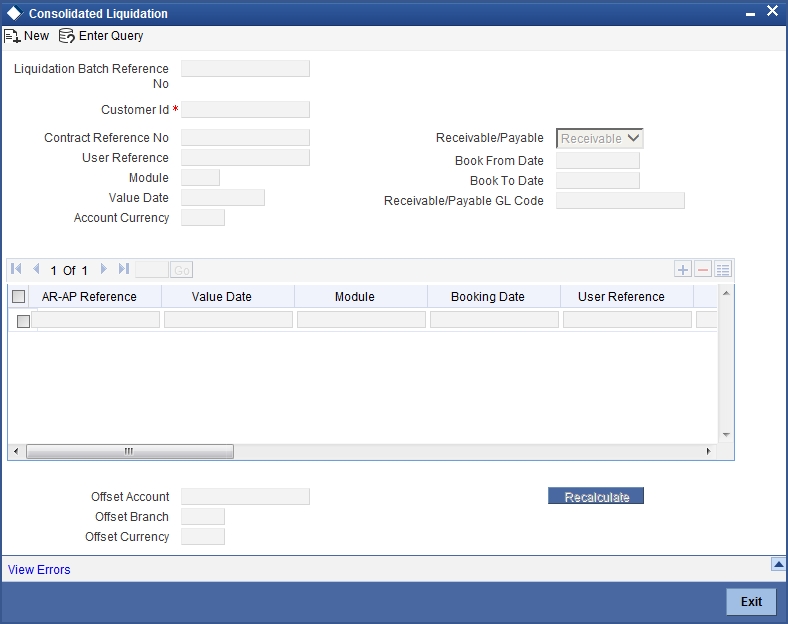788x624 pixels.
Task: Open single record view icon
Action: click(x=723, y=270)
